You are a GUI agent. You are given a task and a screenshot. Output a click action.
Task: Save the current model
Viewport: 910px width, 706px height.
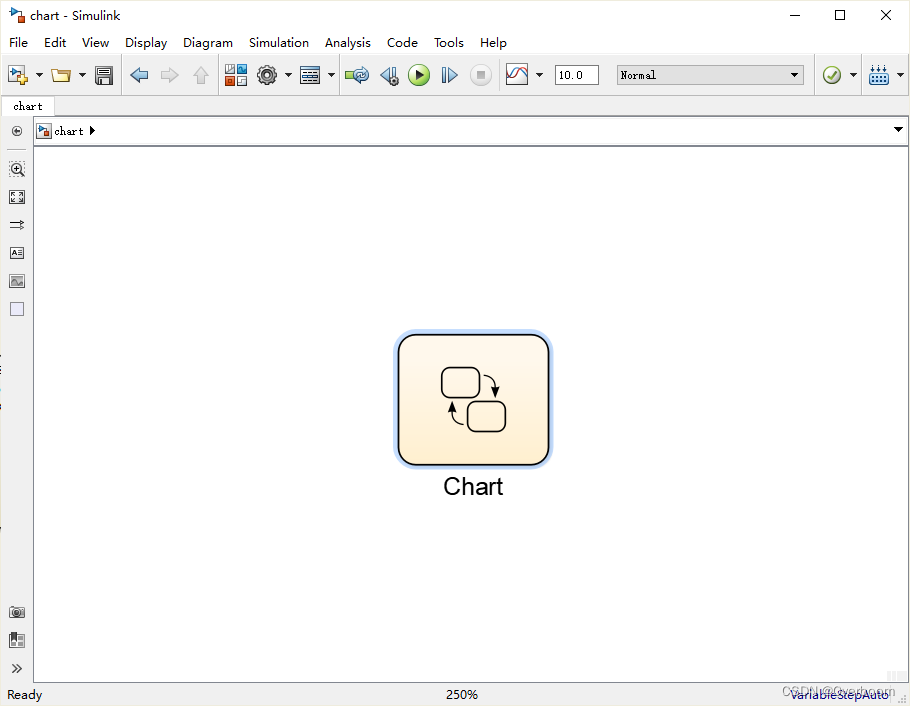click(x=104, y=74)
